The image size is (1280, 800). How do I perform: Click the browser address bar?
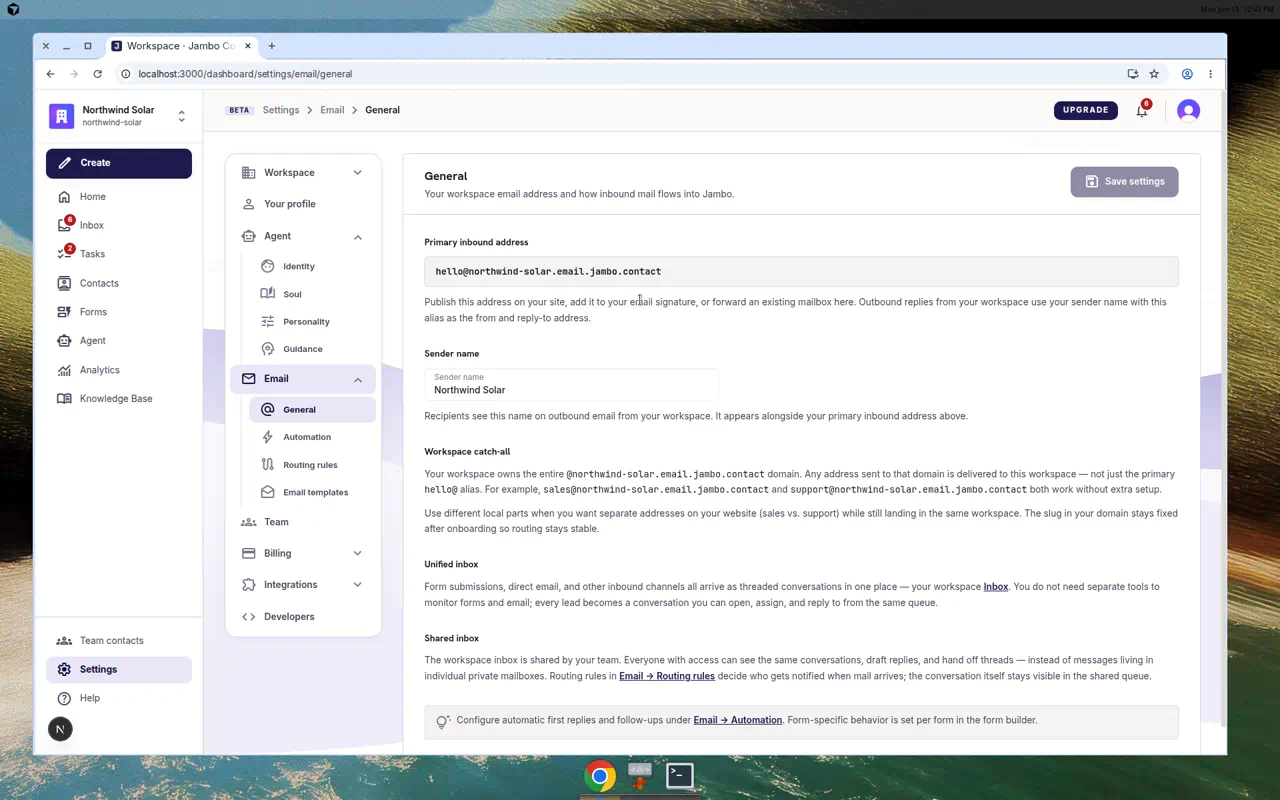[620, 74]
